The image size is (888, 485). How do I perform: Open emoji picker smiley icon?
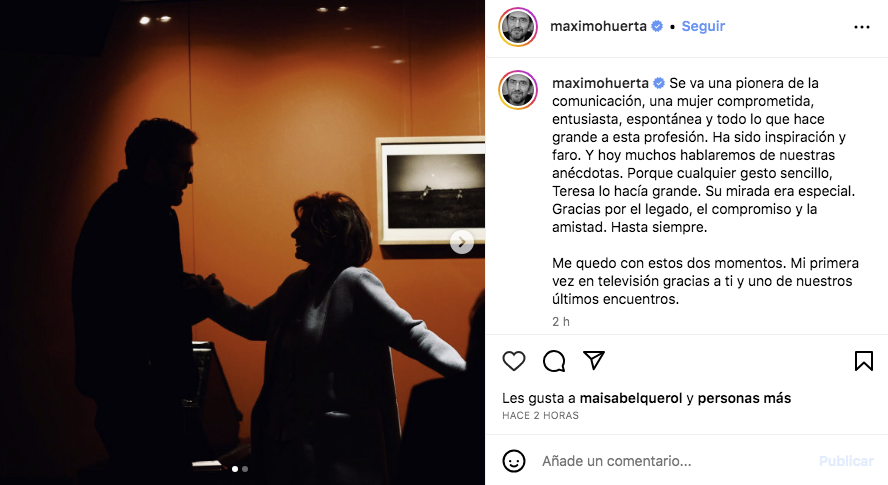coord(514,461)
